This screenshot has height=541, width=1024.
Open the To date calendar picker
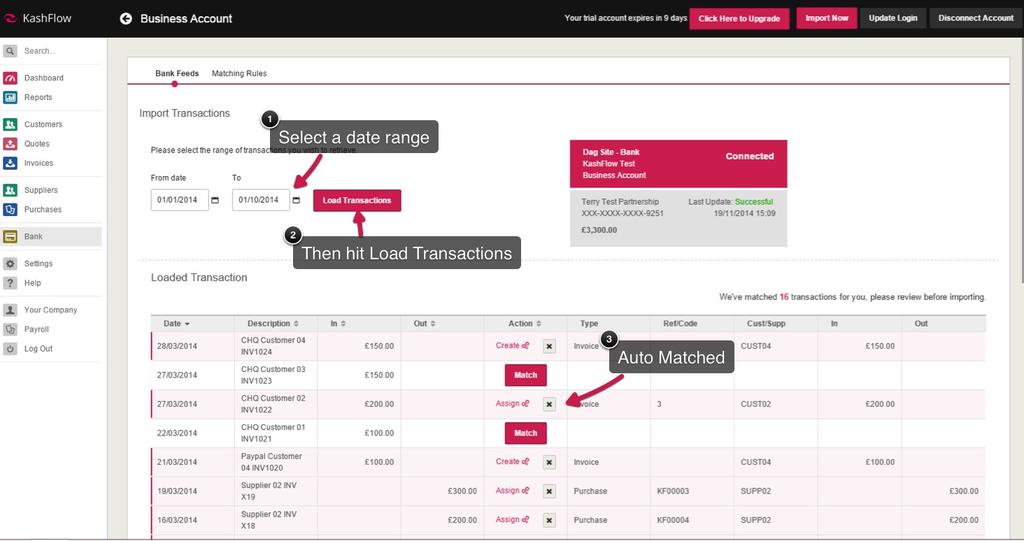pyautogui.click(x=296, y=200)
